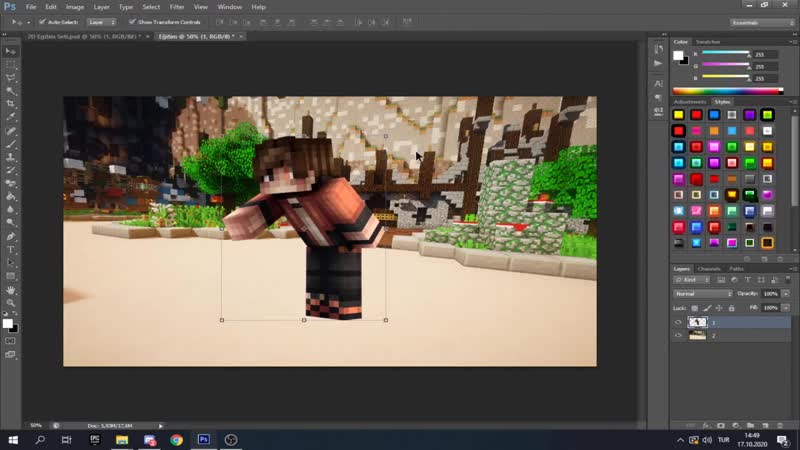
Task: Open the Actions panel play icon
Action: tap(658, 63)
